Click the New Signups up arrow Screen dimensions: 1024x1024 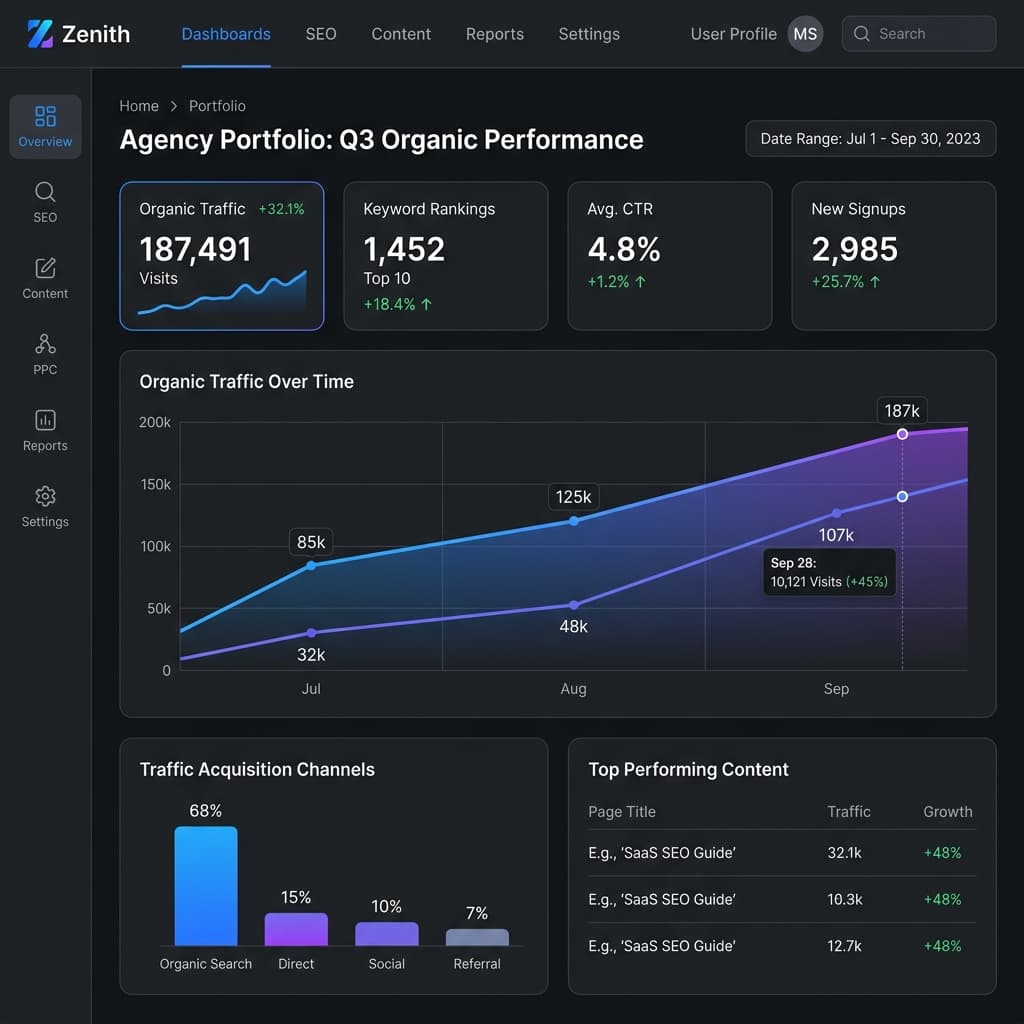pos(874,281)
